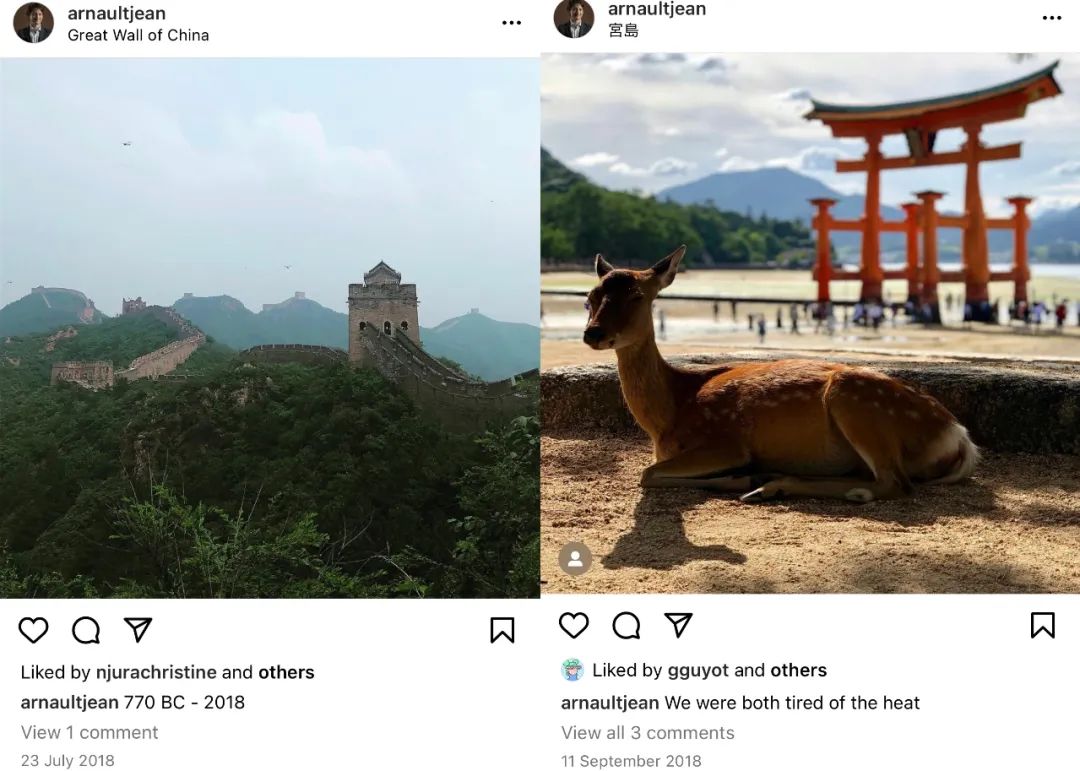Open options menu on the Great Wall post

[x=511, y=21]
